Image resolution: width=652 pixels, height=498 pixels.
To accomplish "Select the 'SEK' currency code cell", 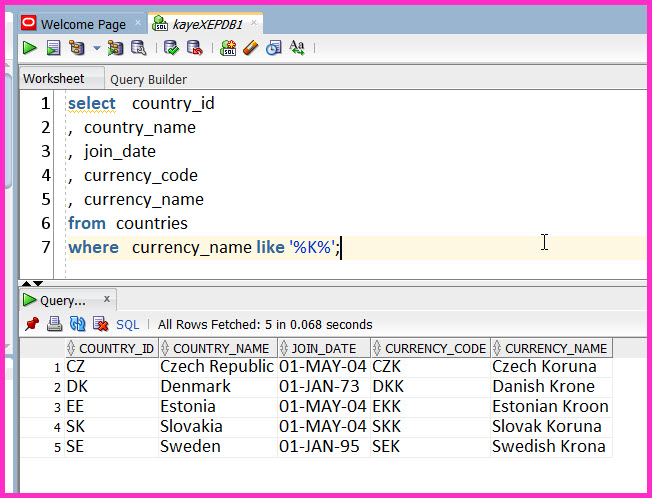I will point(430,446).
